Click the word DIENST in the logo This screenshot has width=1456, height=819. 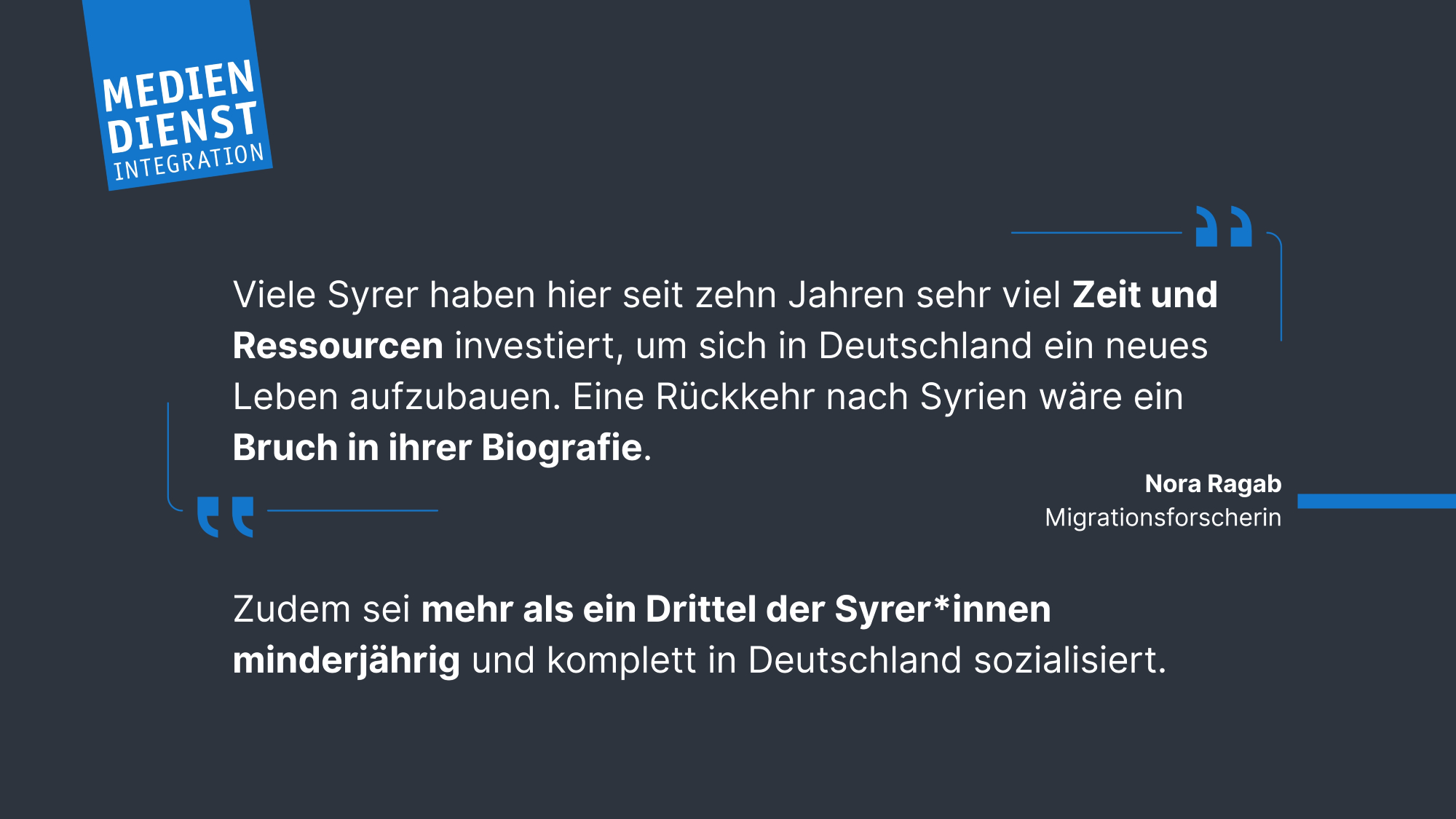pyautogui.click(x=182, y=127)
